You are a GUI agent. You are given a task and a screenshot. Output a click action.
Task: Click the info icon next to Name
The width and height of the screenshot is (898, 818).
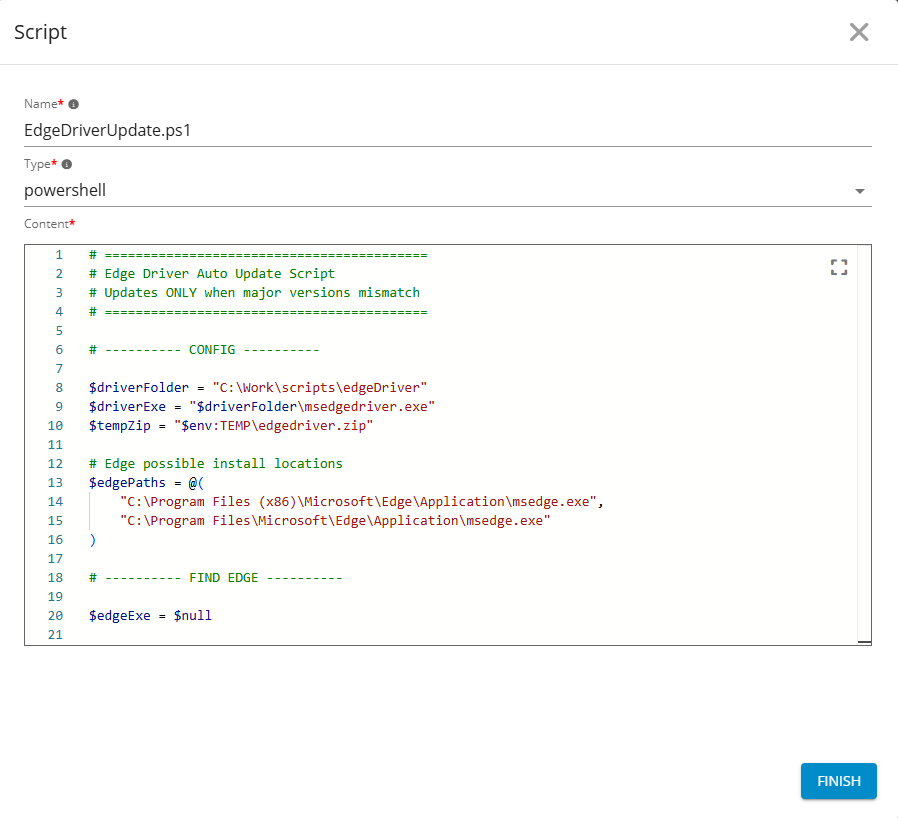(73, 104)
